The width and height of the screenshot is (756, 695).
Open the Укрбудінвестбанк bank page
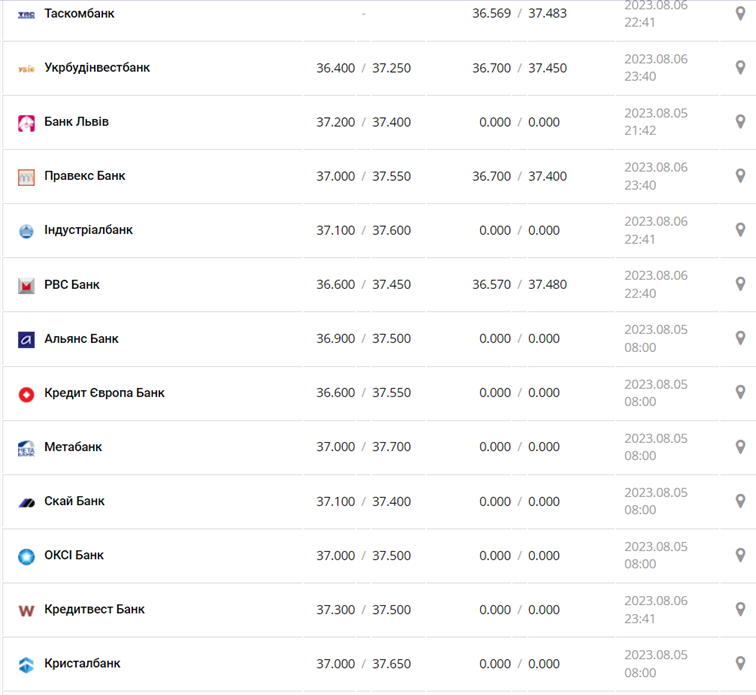[97, 68]
